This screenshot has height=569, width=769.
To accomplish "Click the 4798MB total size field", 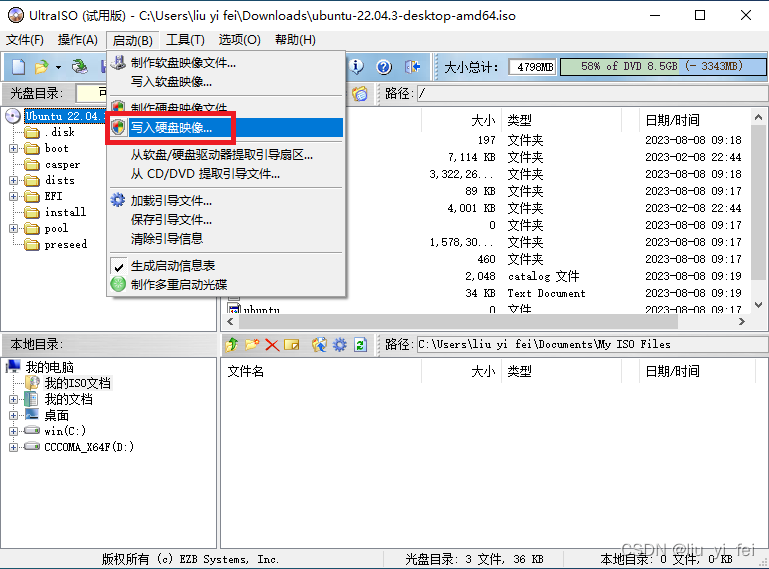I will click(x=533, y=67).
